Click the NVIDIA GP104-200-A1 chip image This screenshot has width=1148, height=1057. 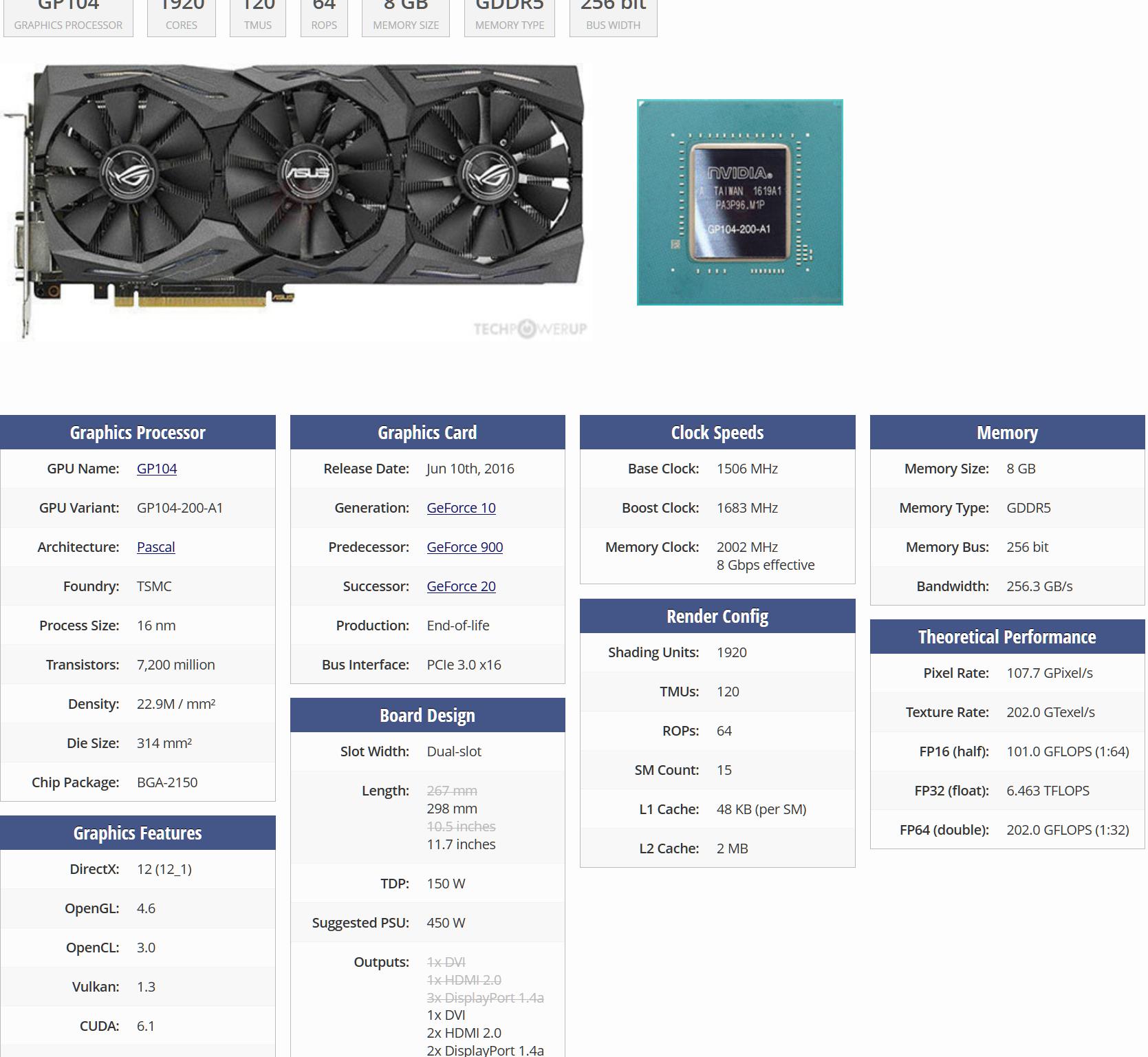(x=740, y=202)
